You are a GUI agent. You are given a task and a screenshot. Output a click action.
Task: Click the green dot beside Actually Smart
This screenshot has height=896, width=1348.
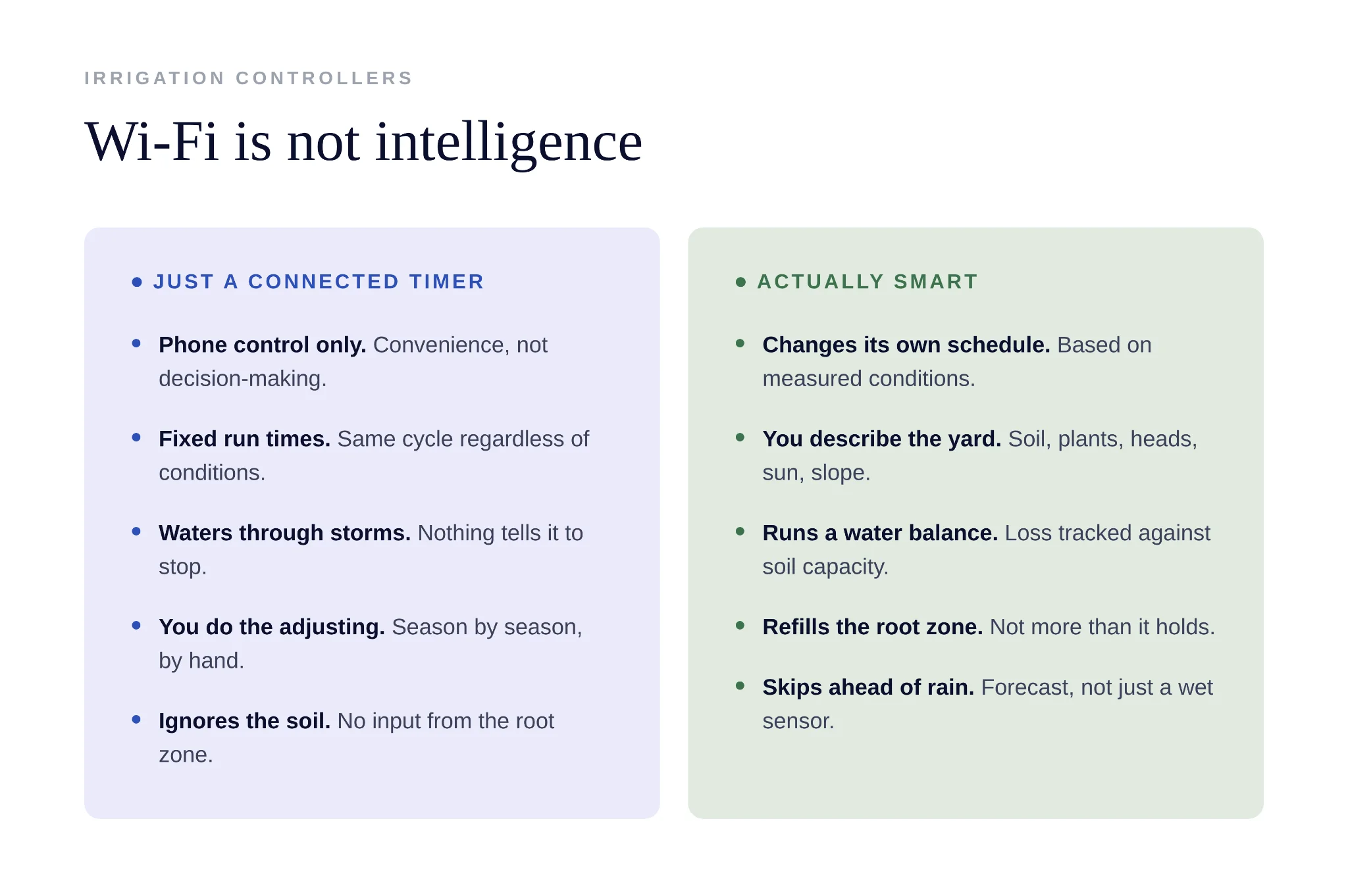click(740, 282)
